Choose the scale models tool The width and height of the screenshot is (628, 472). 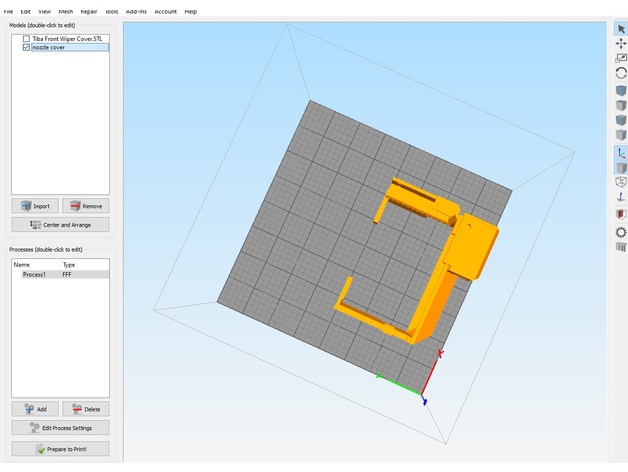point(620,59)
